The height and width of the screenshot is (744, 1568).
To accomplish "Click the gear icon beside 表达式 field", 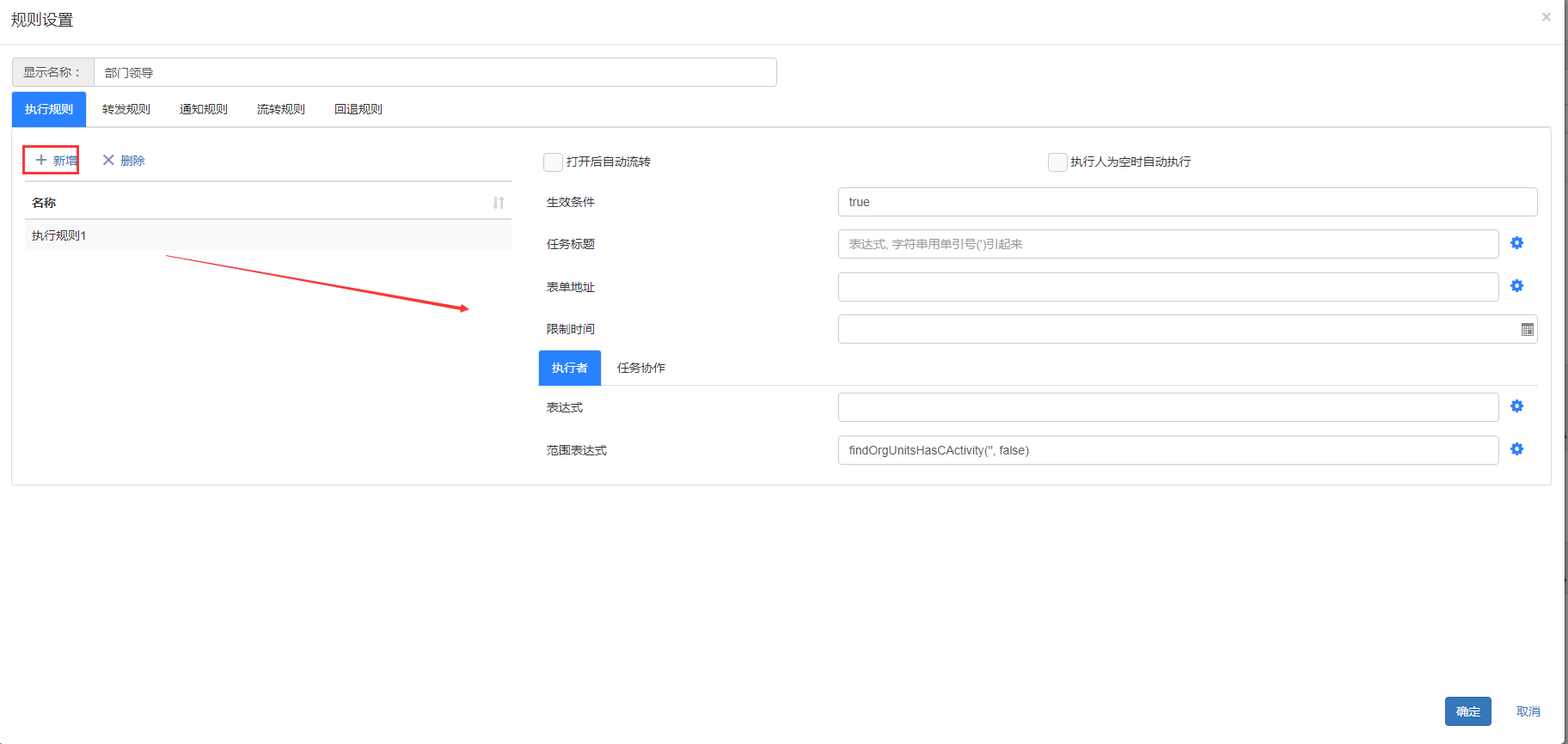I will point(1516,406).
